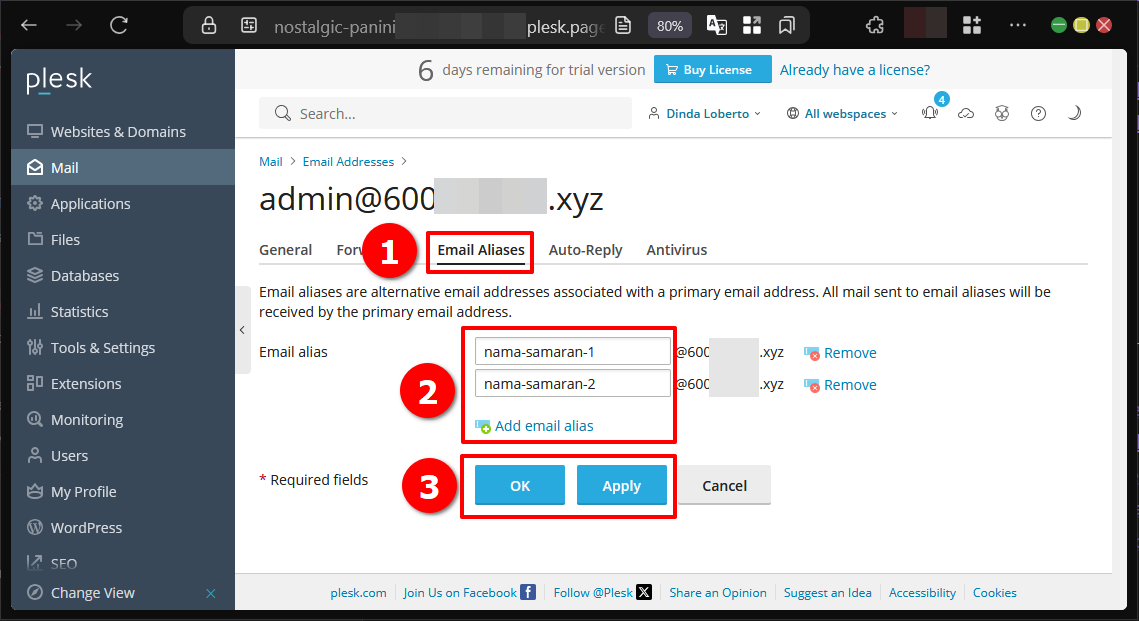This screenshot has height=621, width=1139.
Task: Open Plesk help via the question mark icon
Action: [1038, 113]
